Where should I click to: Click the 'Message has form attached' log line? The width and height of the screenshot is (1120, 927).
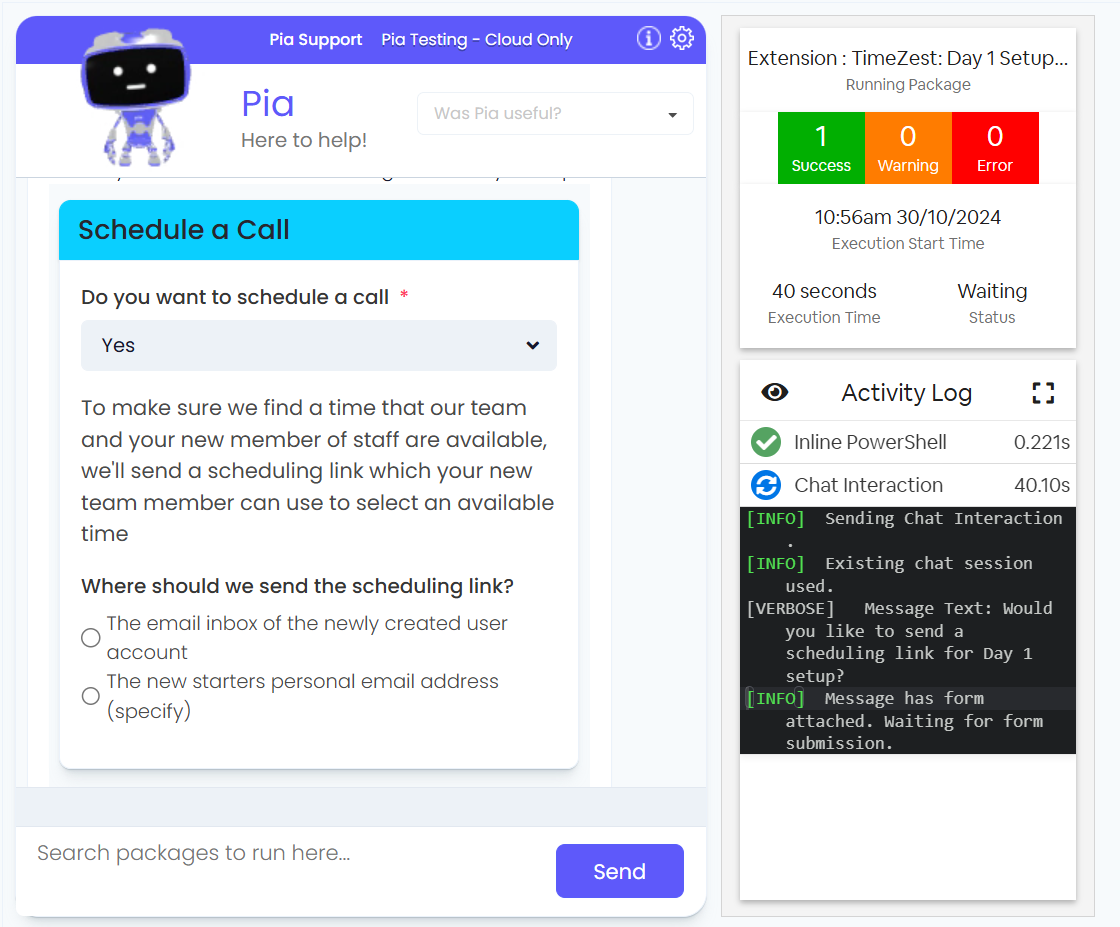907,721
